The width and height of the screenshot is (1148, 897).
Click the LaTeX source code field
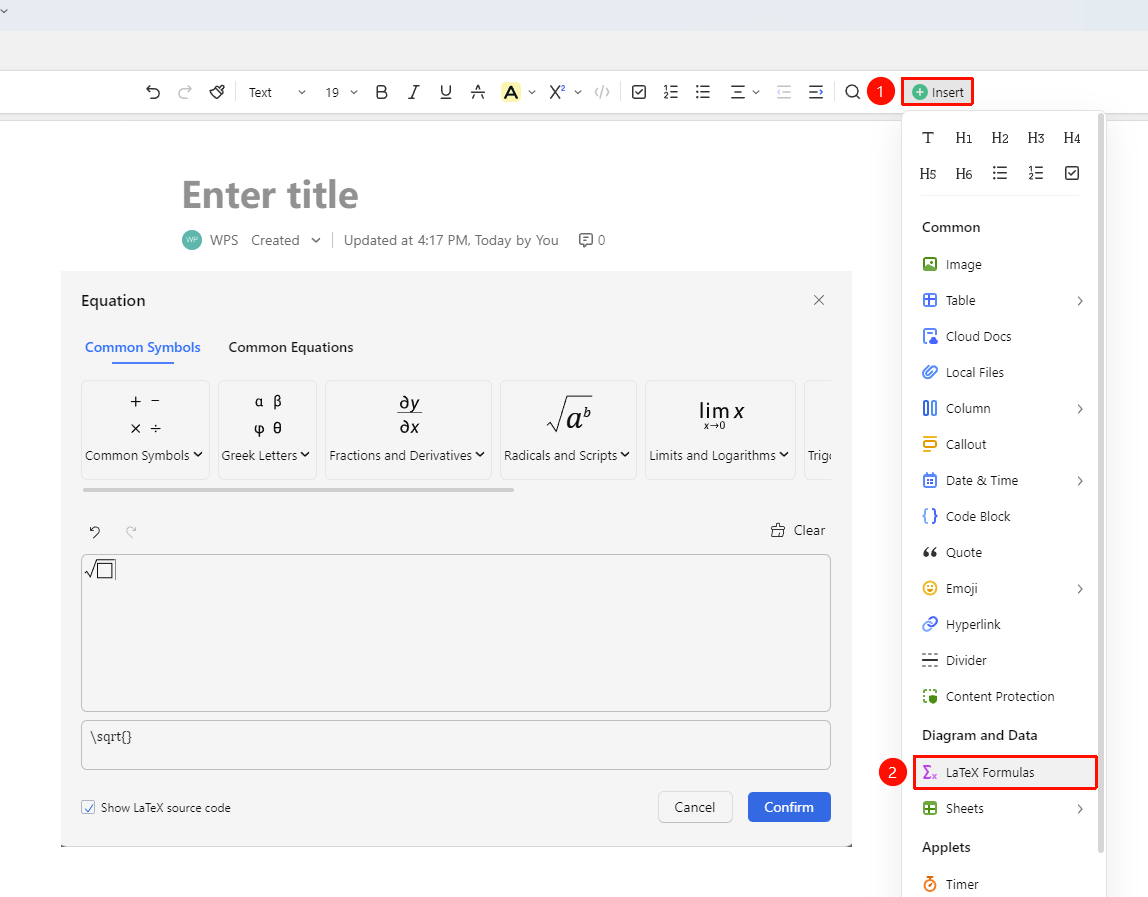pos(456,745)
